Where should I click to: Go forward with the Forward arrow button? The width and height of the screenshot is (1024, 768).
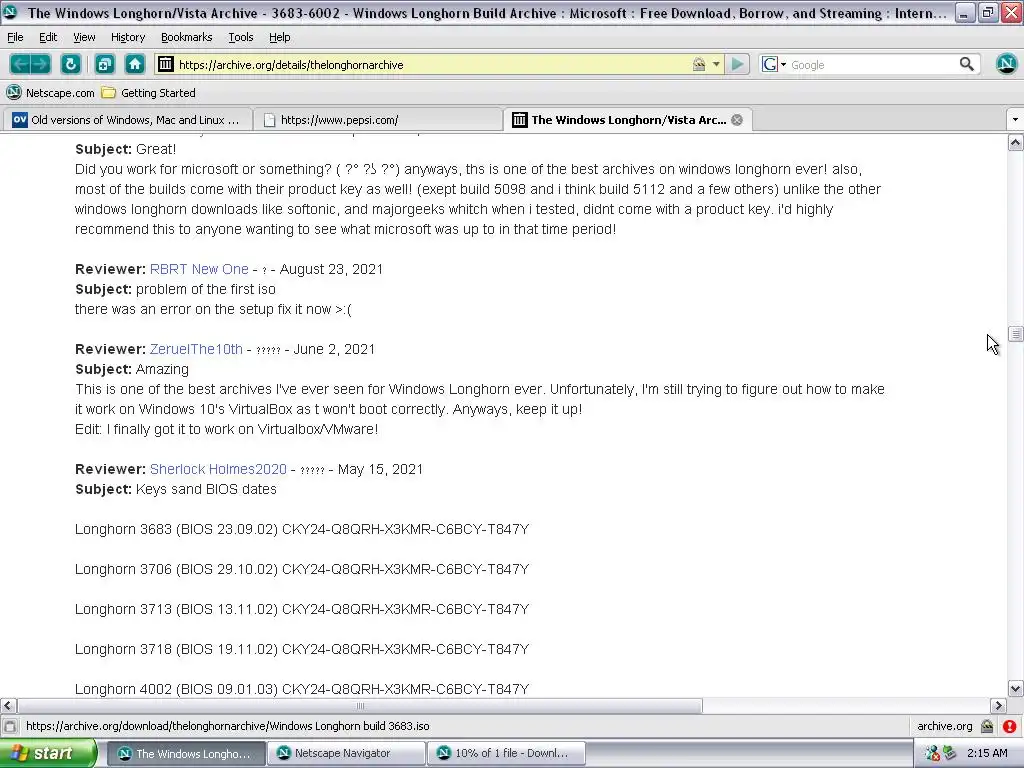click(x=40, y=64)
